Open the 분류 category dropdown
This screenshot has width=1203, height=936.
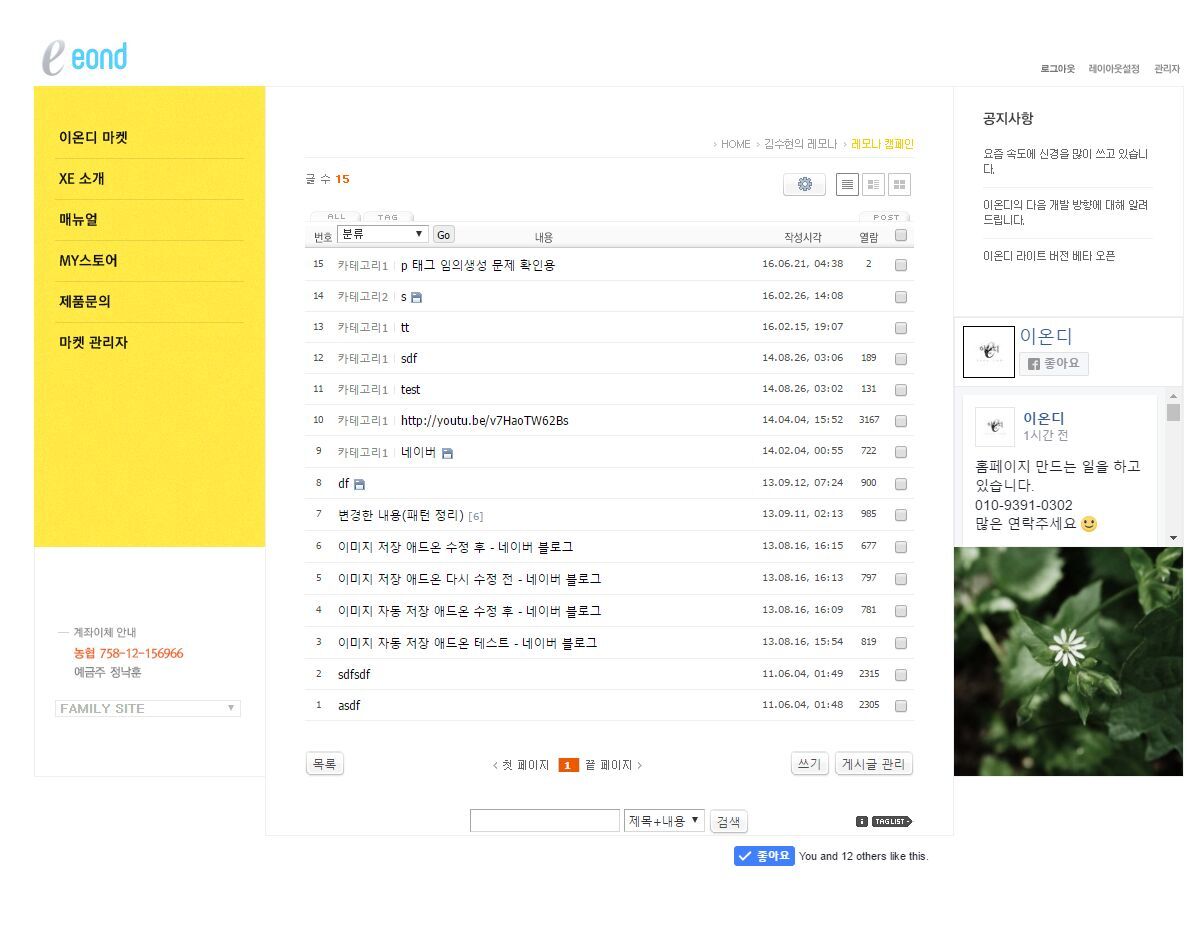(x=383, y=234)
